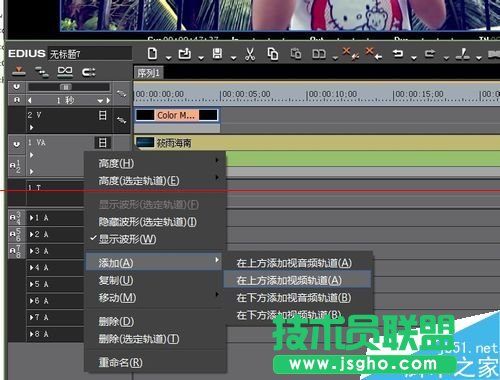Click the Add Cut Point icon
Screen dimensions: 500x380
pyautogui.click(x=463, y=54)
